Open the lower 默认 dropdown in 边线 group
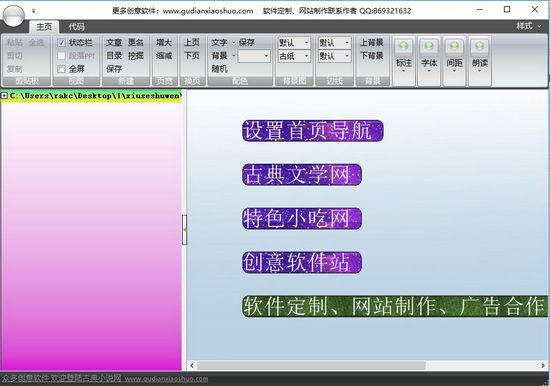 334,56
